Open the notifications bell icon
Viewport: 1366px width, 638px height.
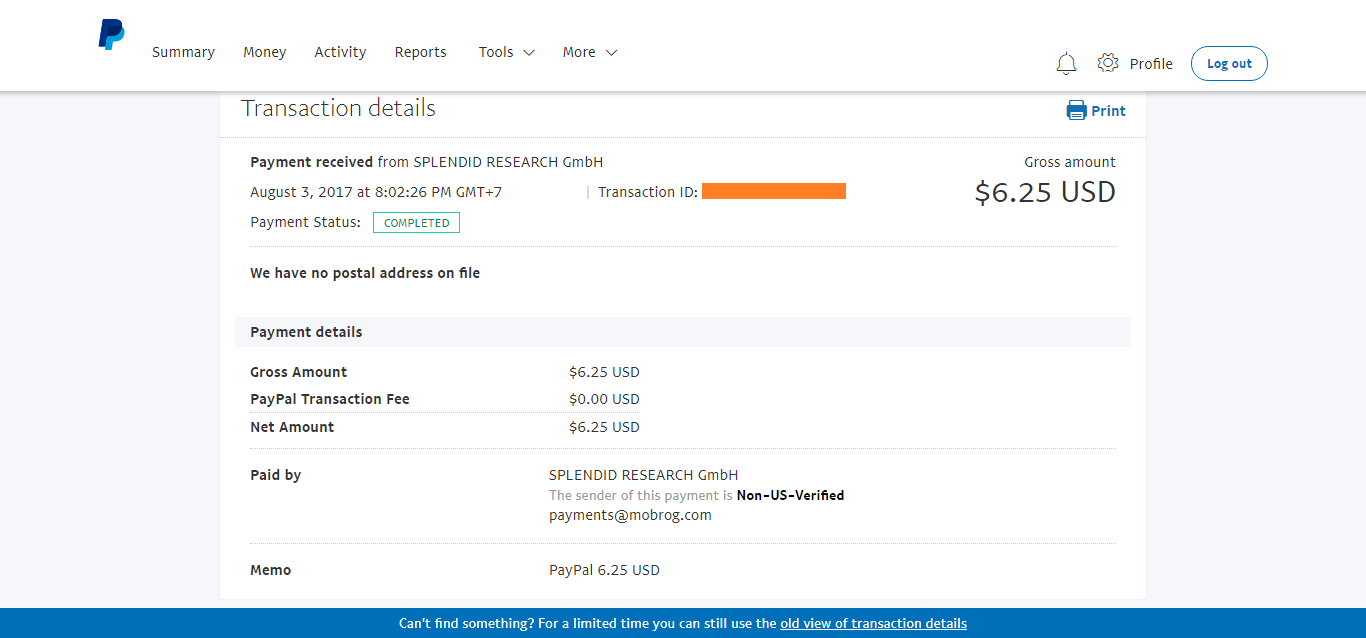pos(1066,64)
